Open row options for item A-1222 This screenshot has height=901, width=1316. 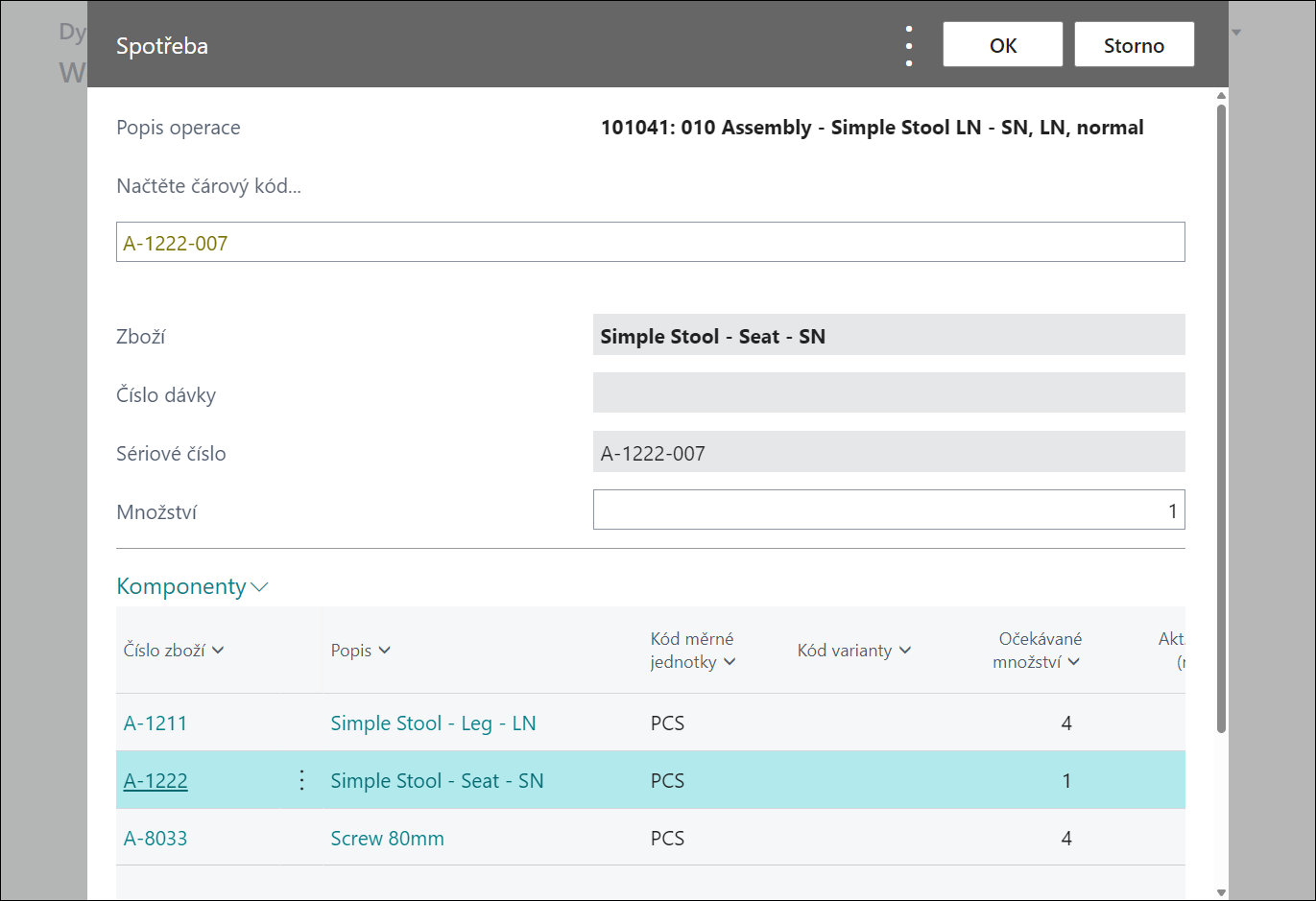301,780
